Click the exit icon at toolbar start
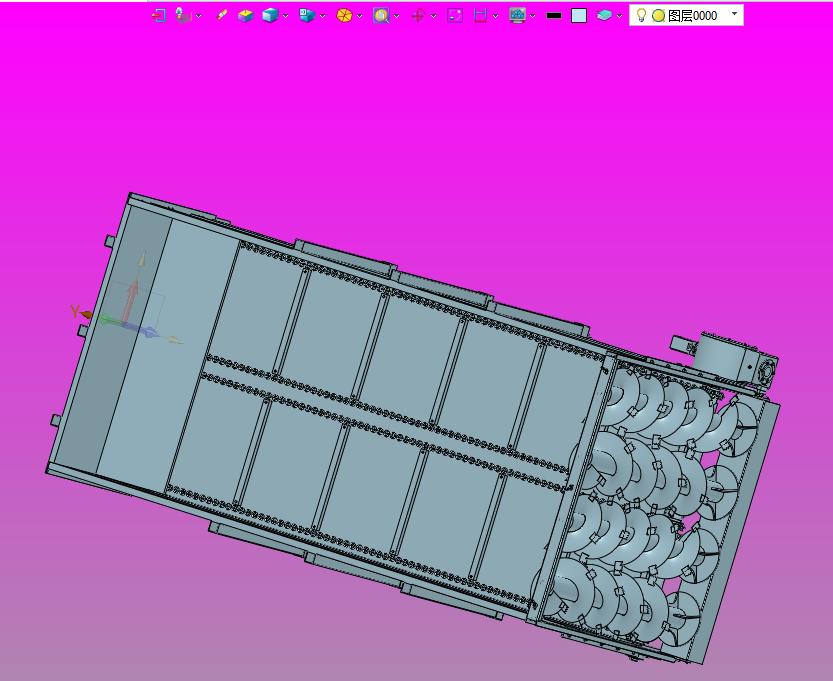The image size is (833, 681). pos(159,15)
